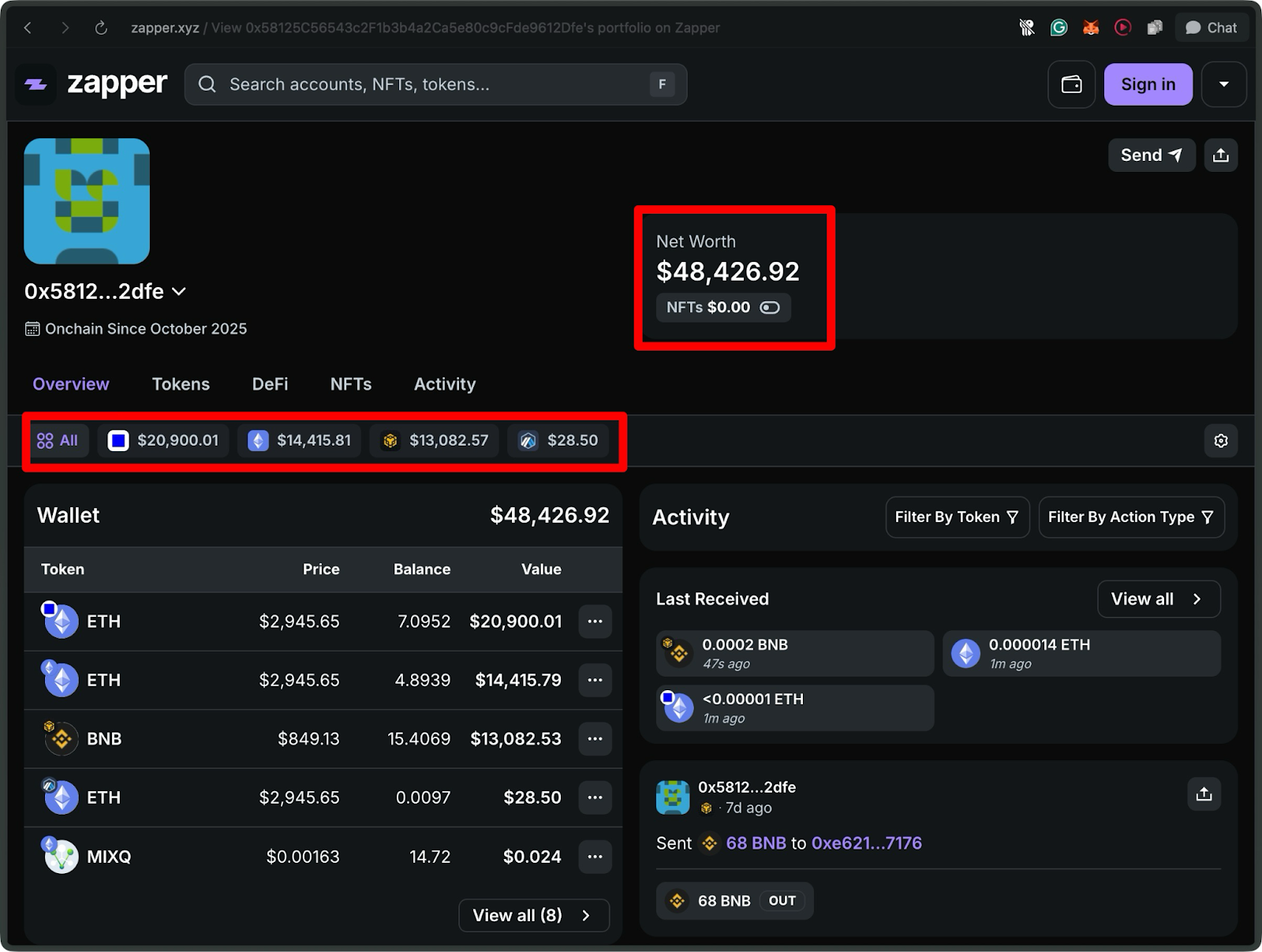Screen dimensions: 1262x952
Task: Select the Linea network filter chip
Action: 558,441
